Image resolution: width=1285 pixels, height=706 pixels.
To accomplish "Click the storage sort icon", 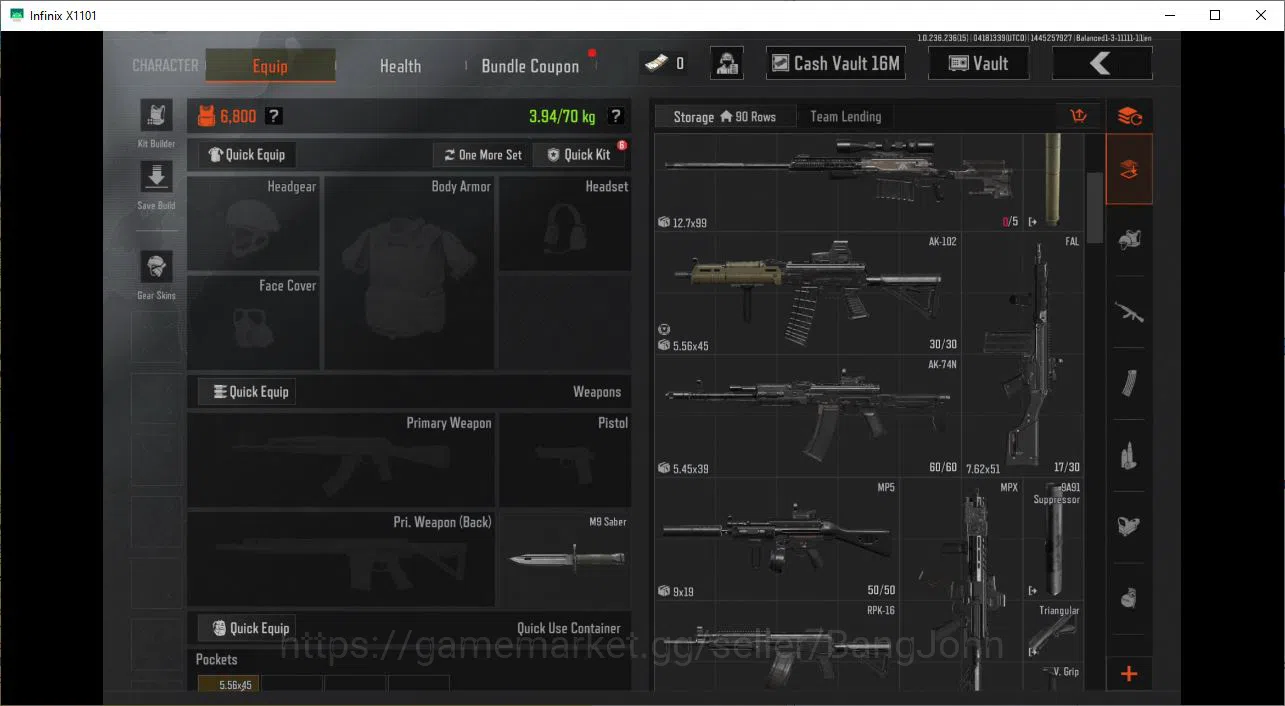I will [1078, 116].
